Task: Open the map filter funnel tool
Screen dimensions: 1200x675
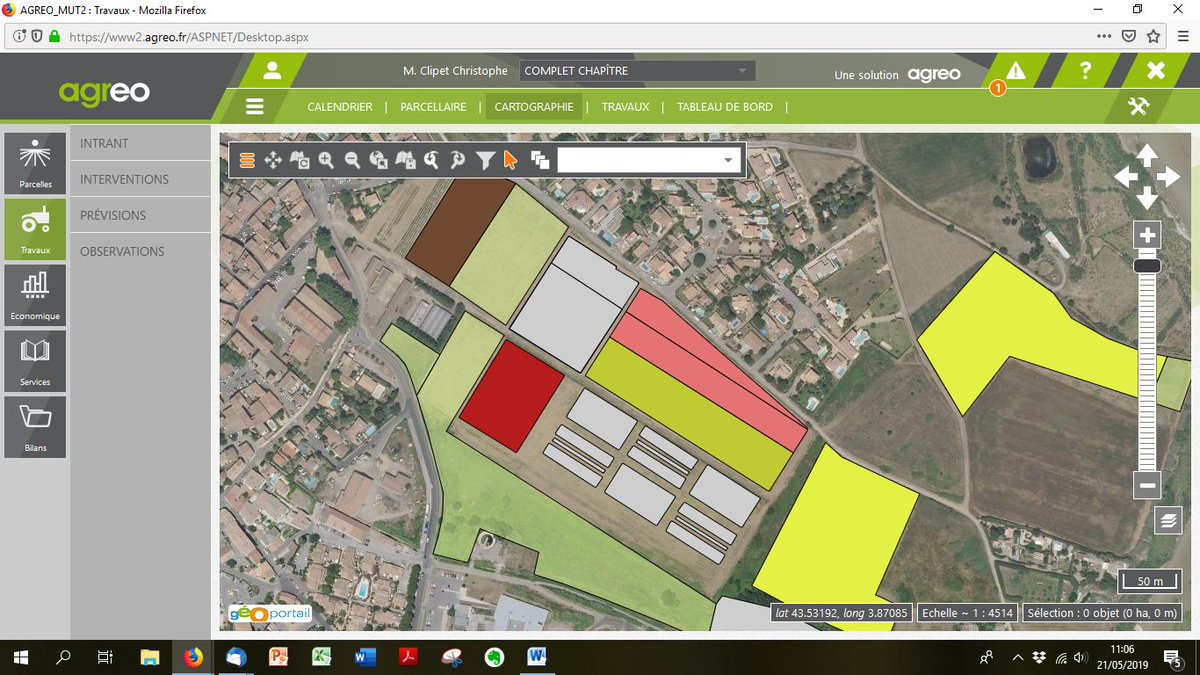Action: click(485, 160)
